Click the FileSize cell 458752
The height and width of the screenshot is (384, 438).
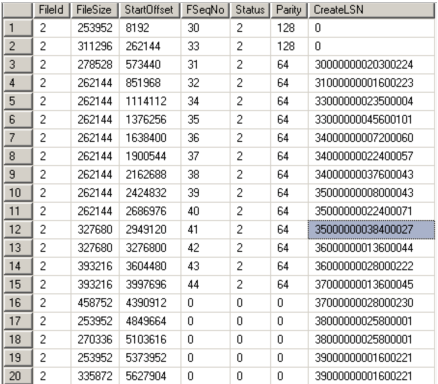[x=95, y=303]
